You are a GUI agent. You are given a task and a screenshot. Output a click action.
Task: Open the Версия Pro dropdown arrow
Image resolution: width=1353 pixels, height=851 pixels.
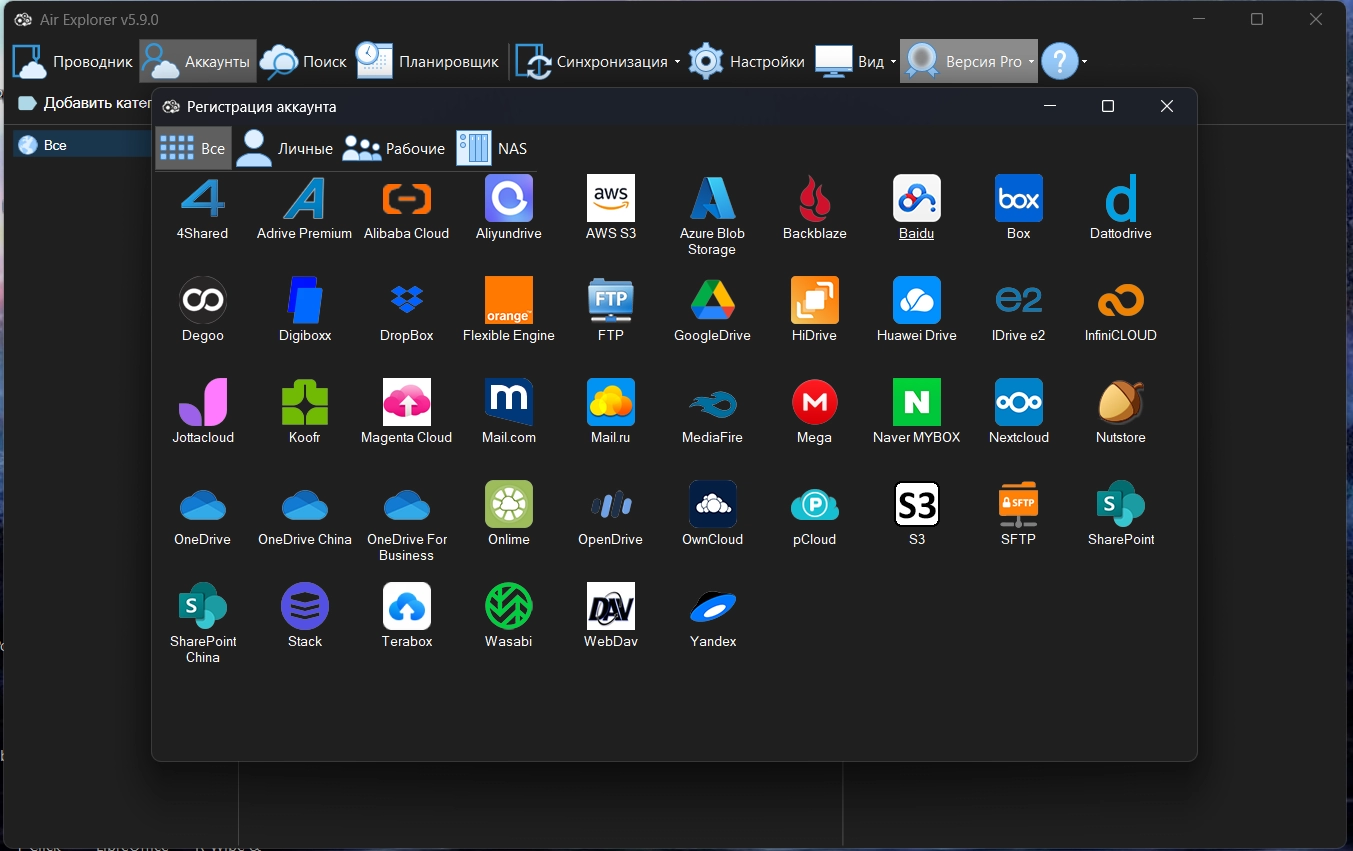(1031, 62)
